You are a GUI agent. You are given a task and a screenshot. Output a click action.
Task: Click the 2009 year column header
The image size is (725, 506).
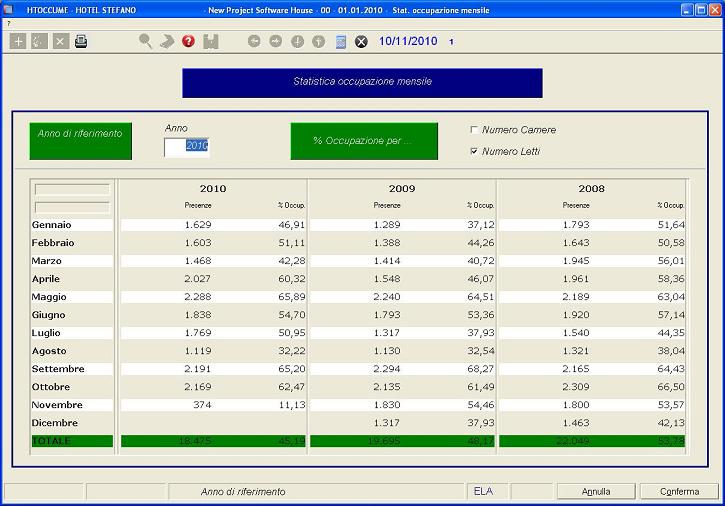click(402, 189)
